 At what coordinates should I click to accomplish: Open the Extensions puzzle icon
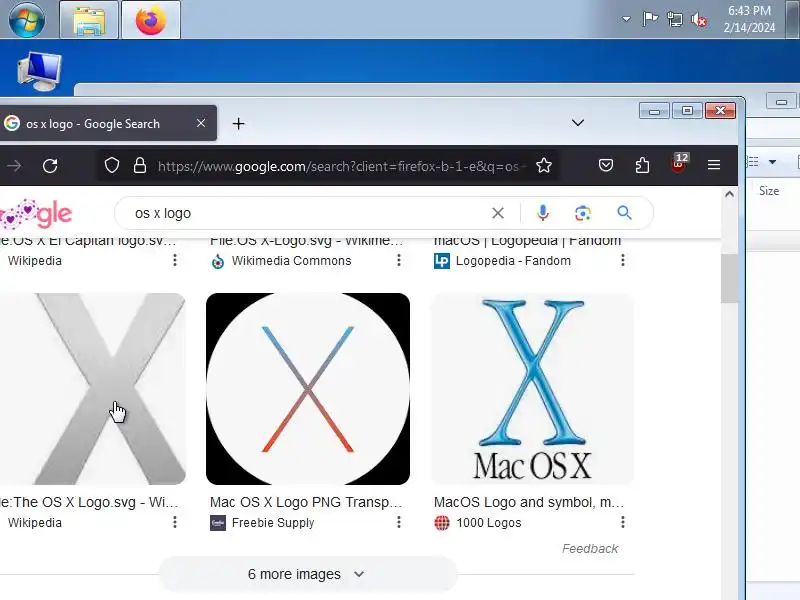642,165
